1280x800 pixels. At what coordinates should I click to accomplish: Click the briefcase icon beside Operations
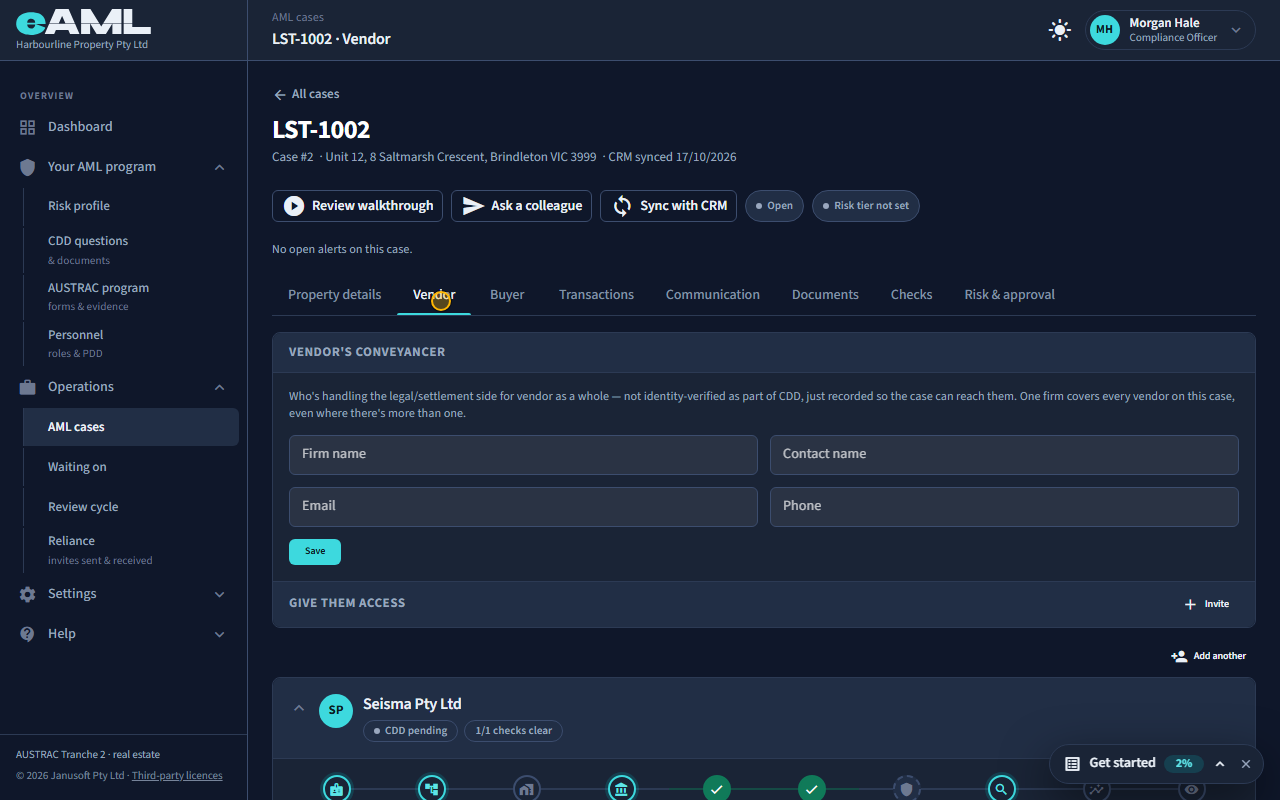[x=28, y=387]
